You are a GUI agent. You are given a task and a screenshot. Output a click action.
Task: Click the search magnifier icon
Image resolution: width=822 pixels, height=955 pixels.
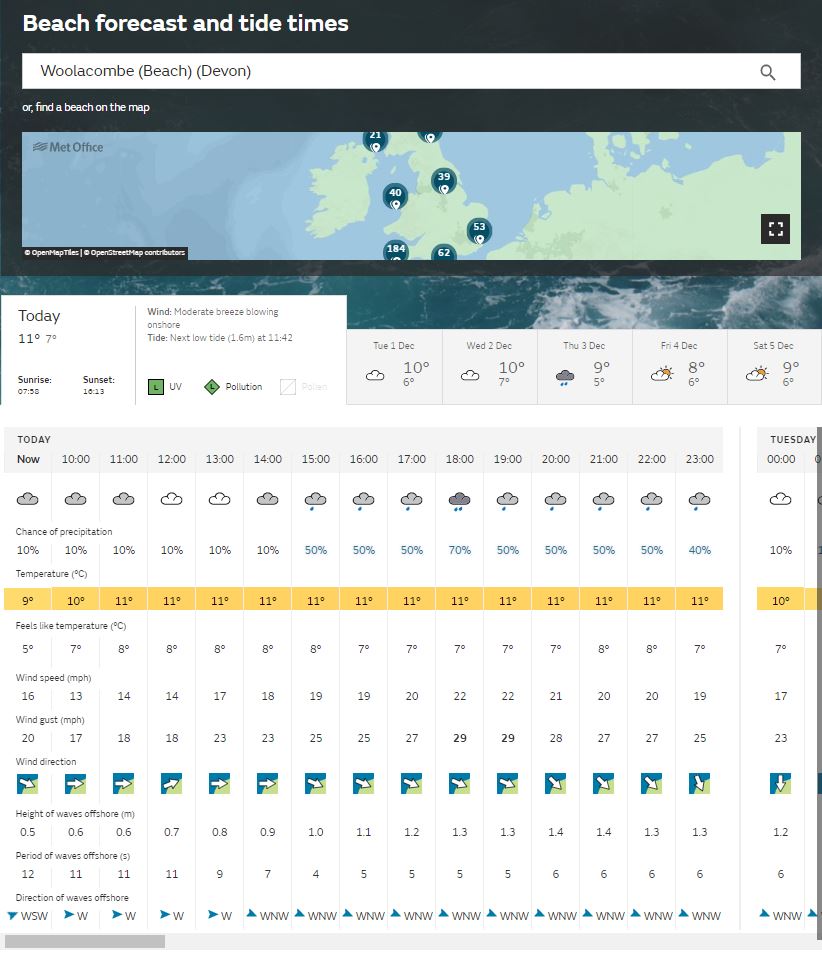[x=767, y=72]
